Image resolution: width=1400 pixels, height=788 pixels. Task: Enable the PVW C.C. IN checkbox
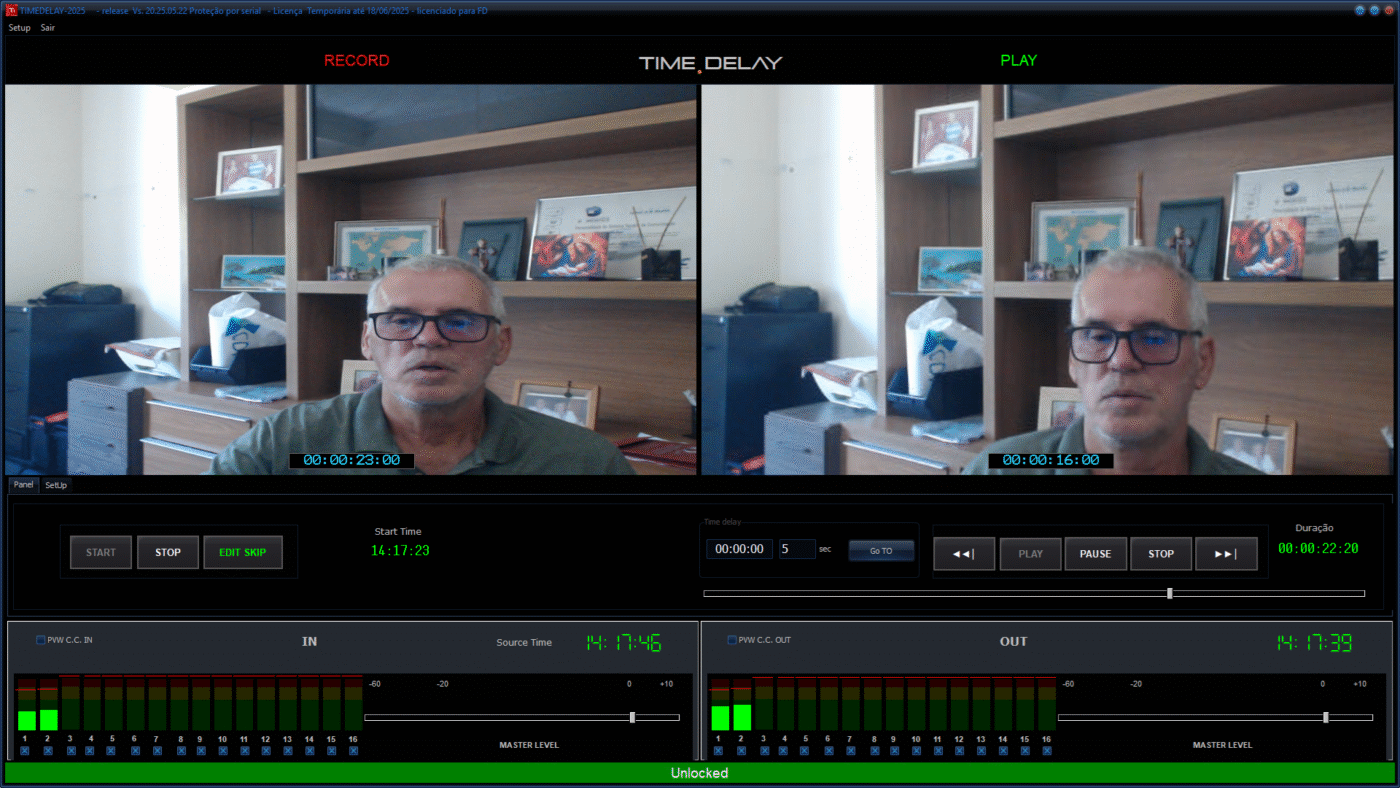pyautogui.click(x=41, y=640)
